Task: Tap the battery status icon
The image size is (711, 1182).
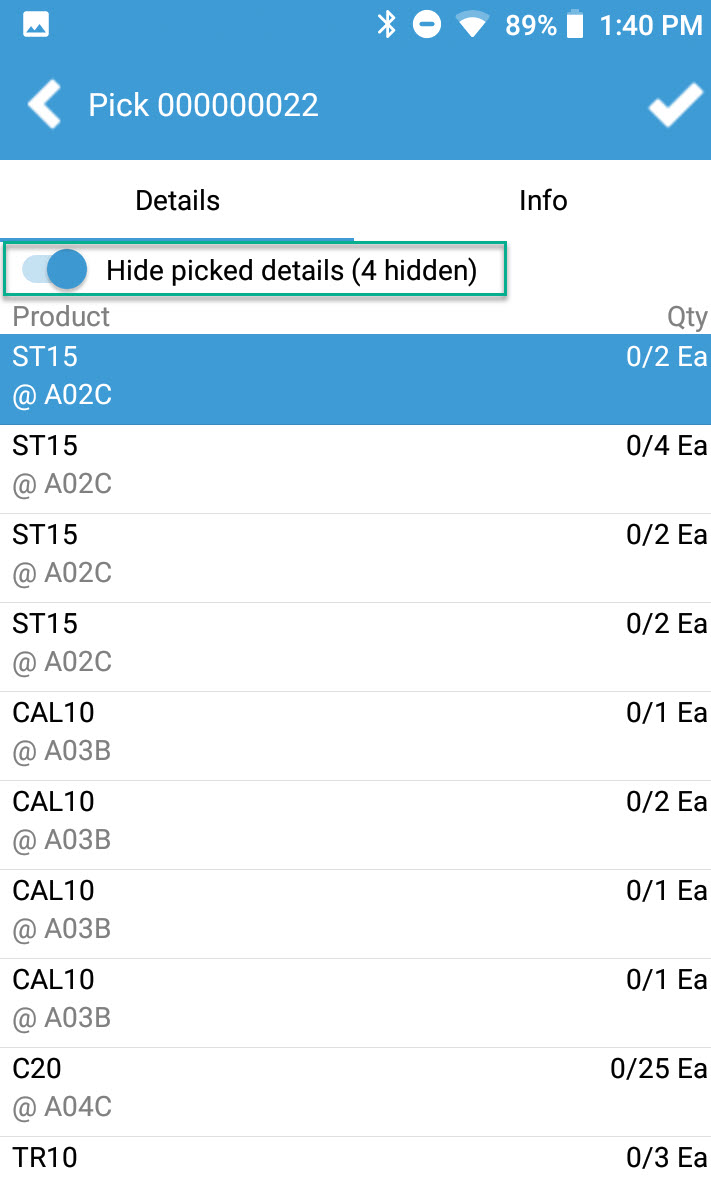Action: coord(574,25)
